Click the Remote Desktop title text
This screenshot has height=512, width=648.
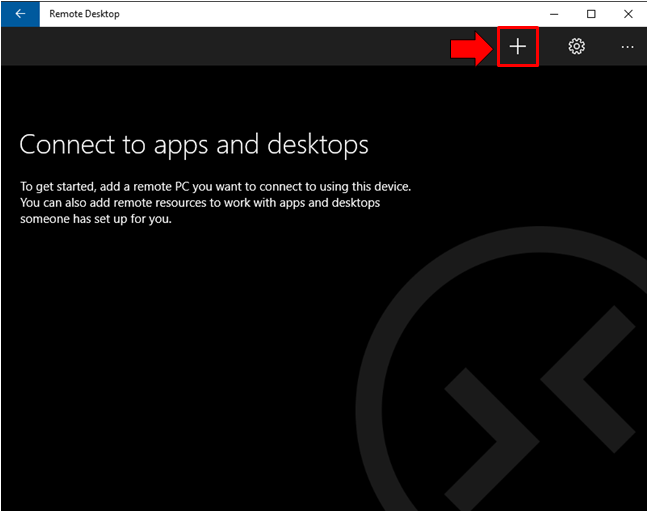84,14
